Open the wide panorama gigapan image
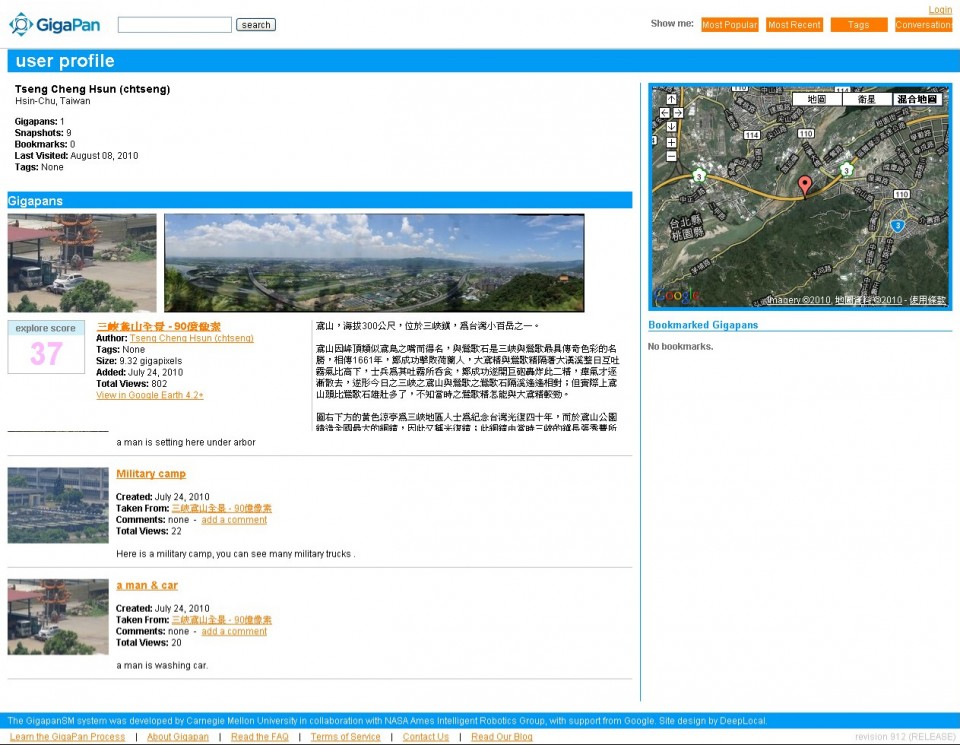 point(374,262)
